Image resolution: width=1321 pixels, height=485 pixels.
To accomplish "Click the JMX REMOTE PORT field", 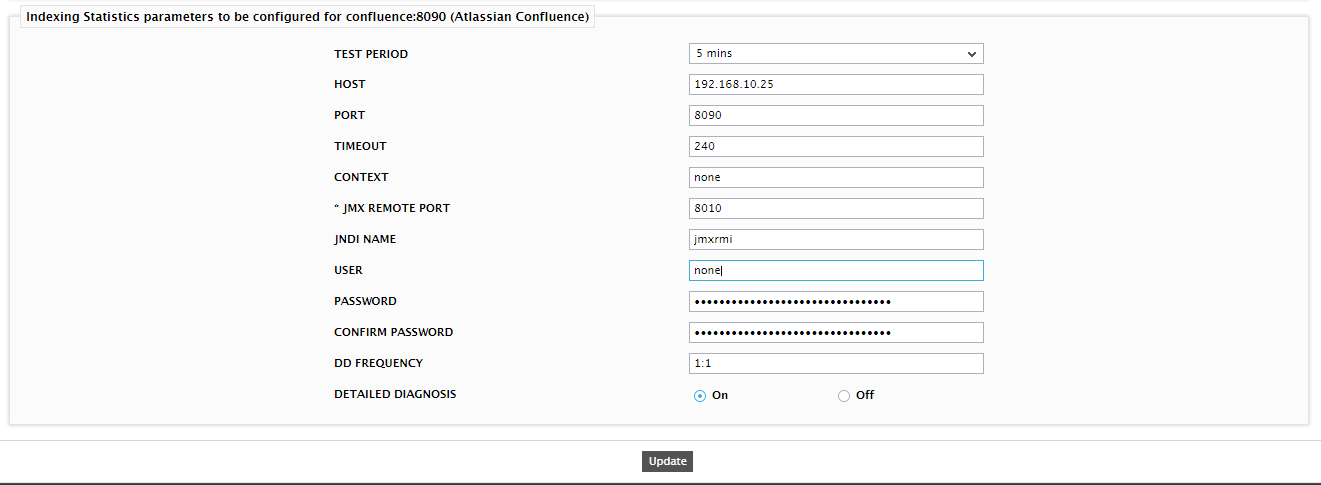I will pos(836,209).
